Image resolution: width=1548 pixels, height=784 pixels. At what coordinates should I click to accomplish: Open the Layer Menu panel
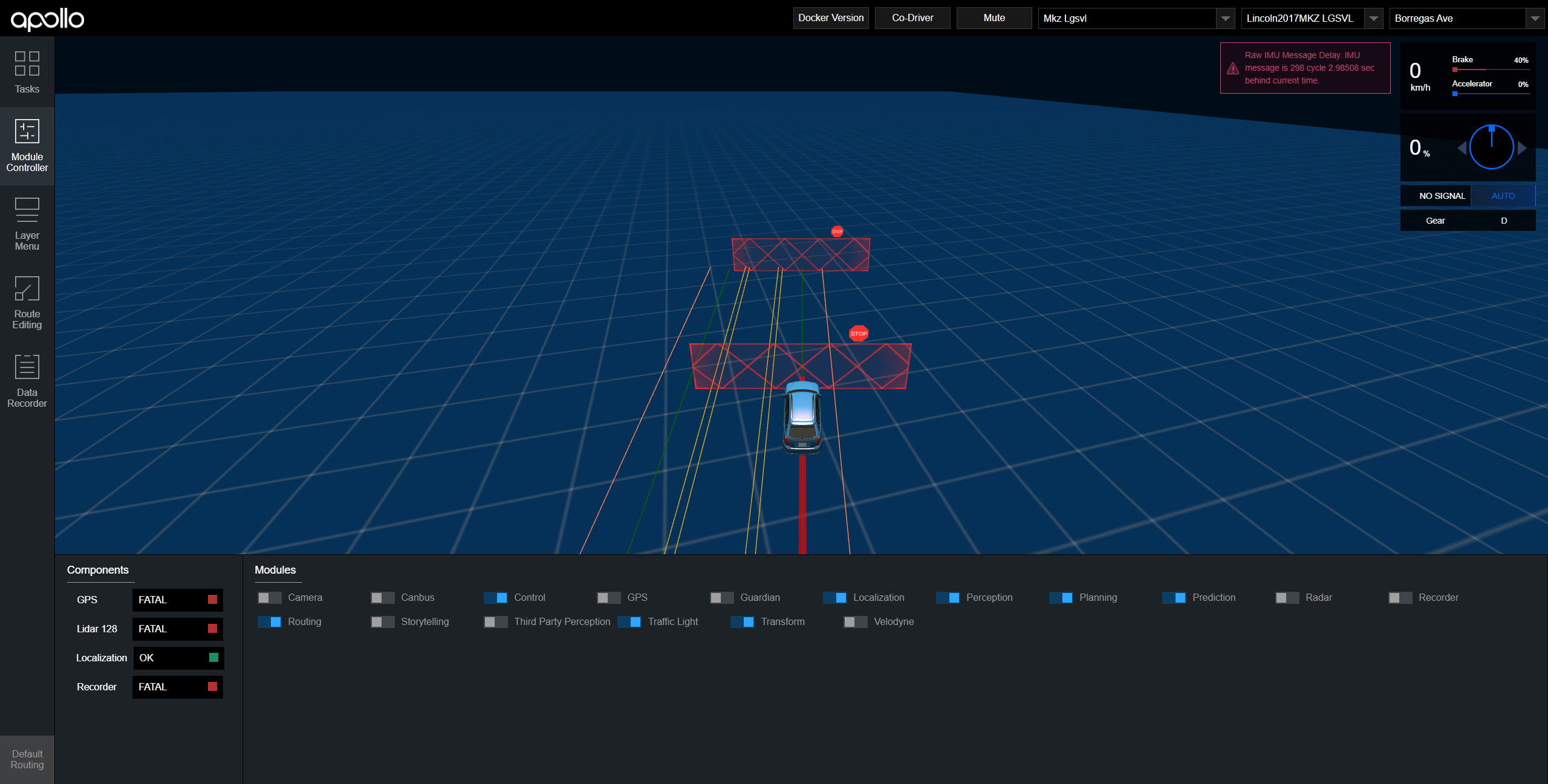click(x=27, y=224)
